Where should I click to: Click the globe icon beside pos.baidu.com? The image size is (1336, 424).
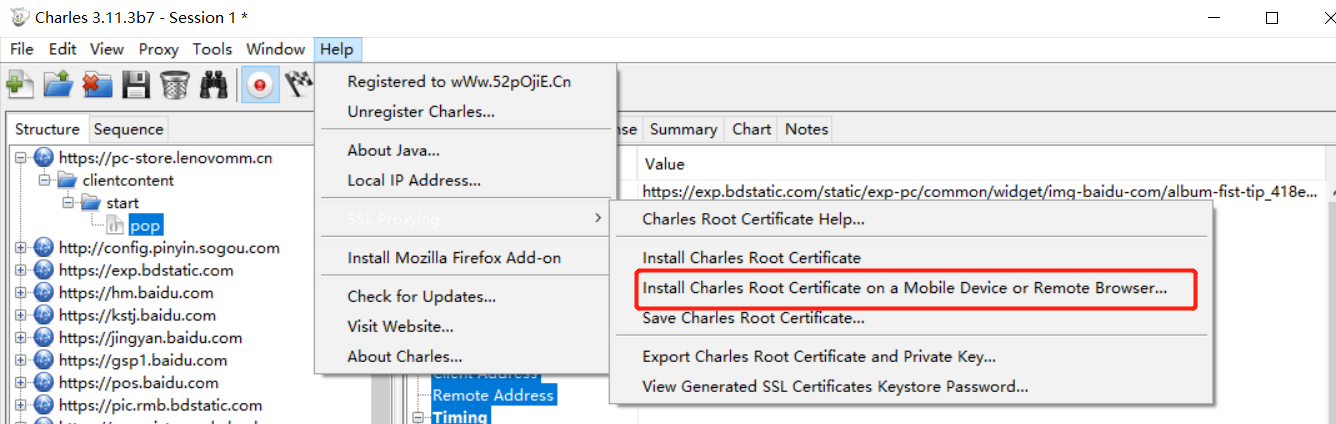pos(43,383)
